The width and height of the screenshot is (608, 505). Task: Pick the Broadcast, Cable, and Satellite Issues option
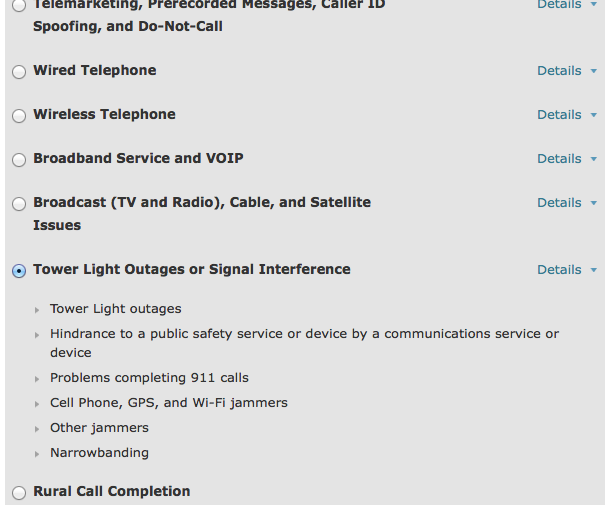tap(19, 204)
